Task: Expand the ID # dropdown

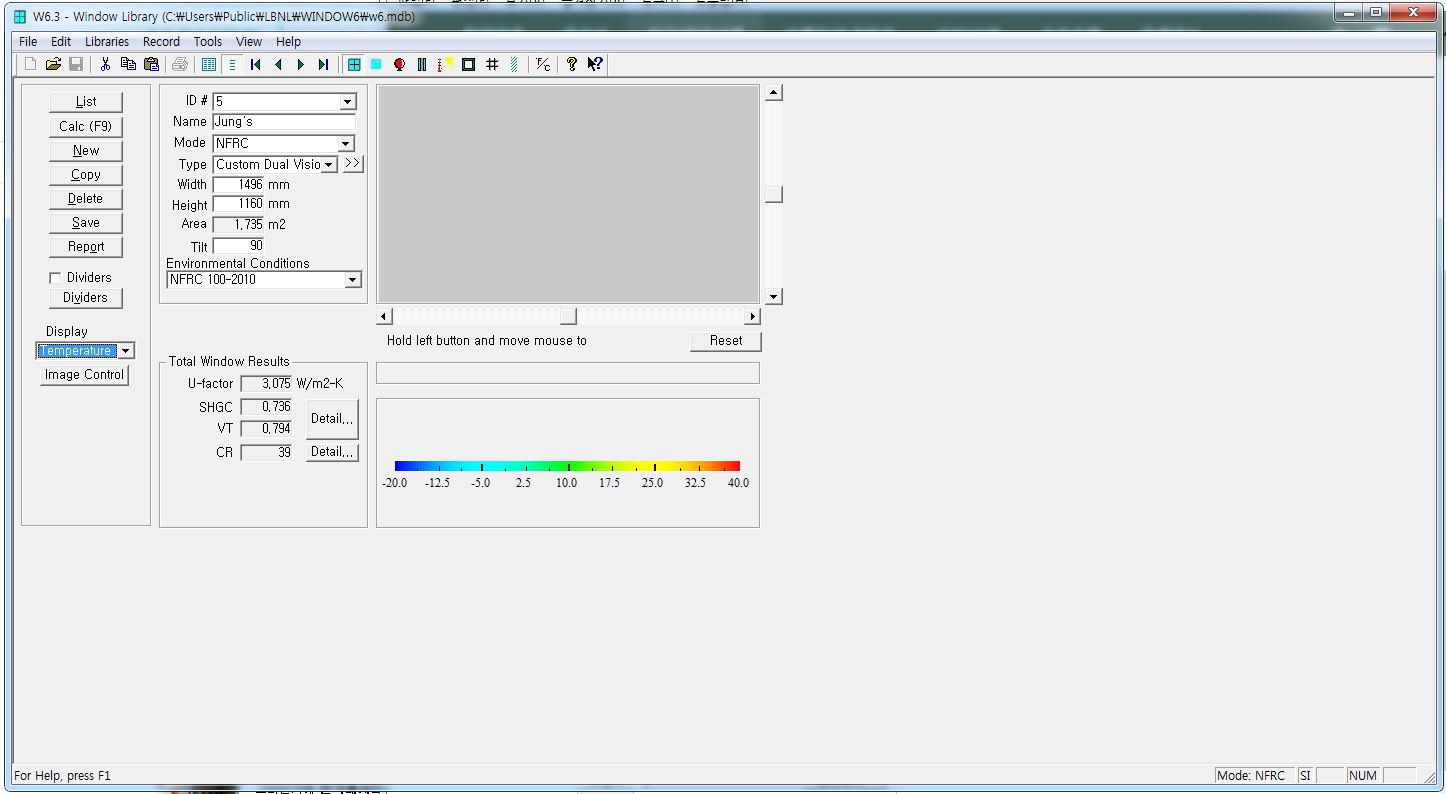Action: coord(347,102)
